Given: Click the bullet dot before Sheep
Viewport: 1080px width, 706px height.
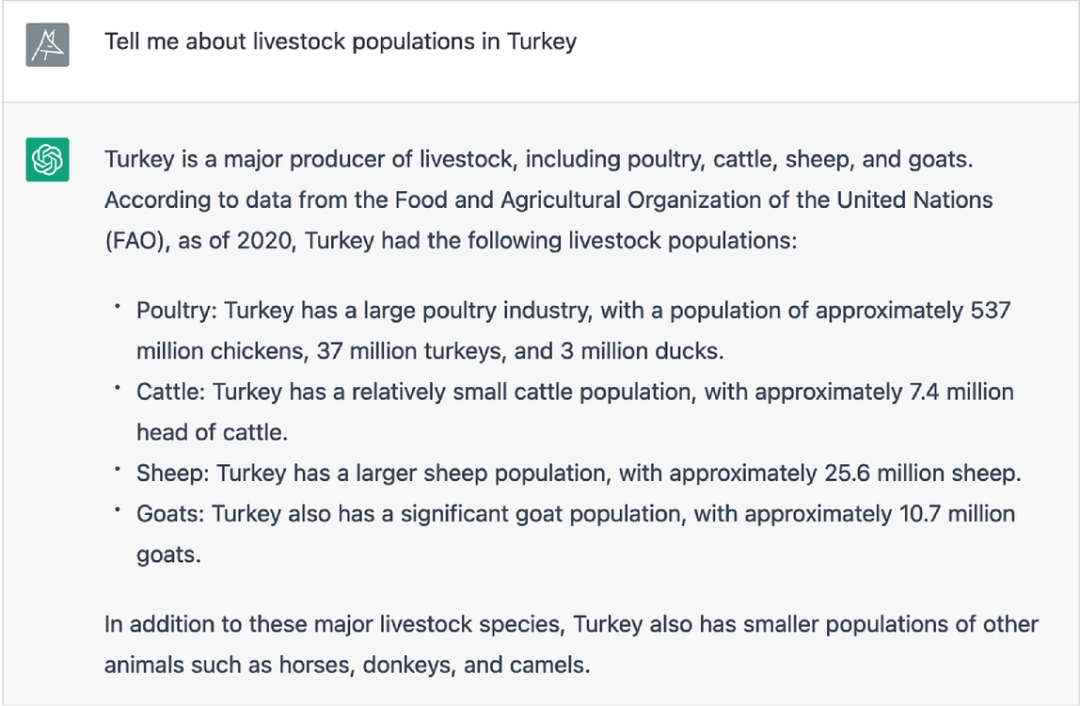Looking at the screenshot, I should pyautogui.click(x=117, y=469).
